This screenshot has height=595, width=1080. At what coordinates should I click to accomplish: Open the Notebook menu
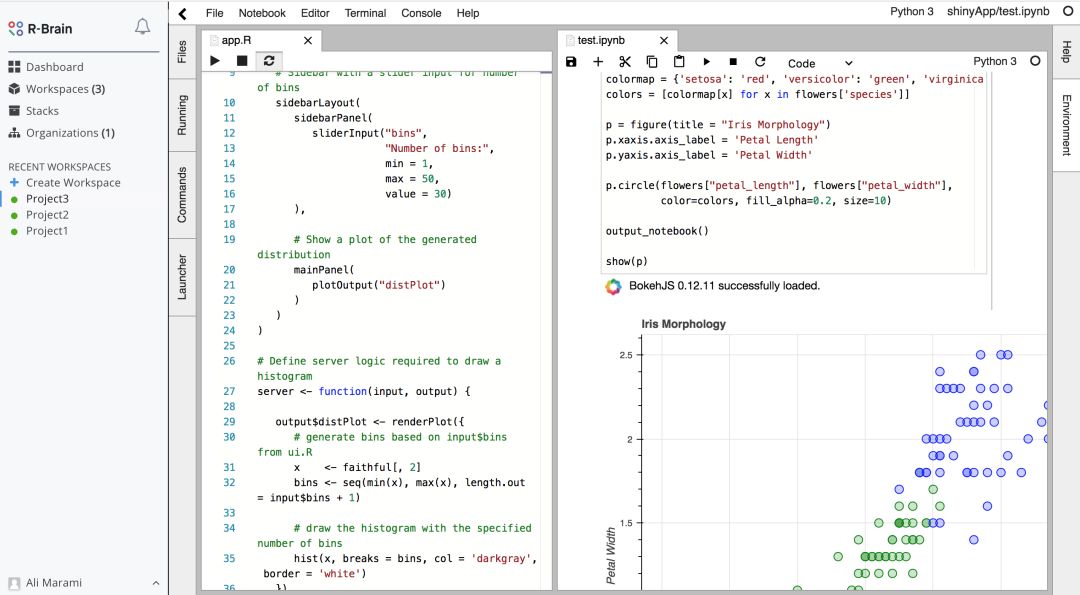(x=262, y=13)
